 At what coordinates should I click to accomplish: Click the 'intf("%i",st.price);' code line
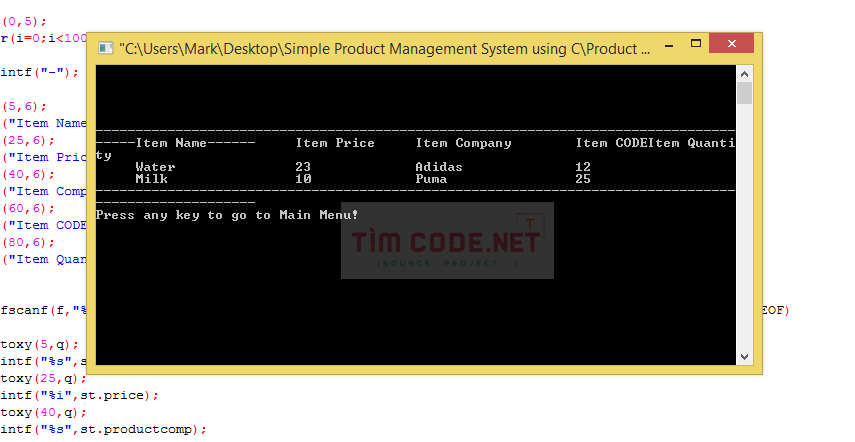click(80, 395)
